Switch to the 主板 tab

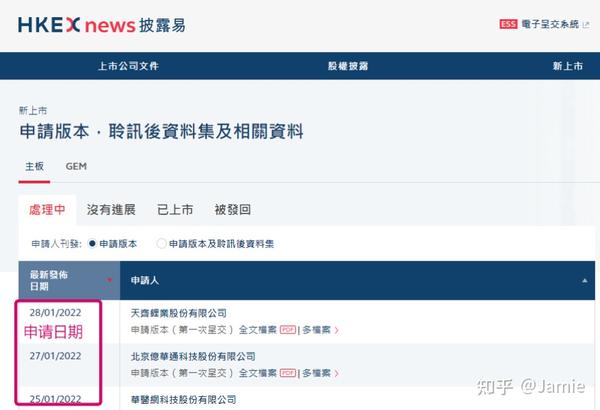coord(34,167)
